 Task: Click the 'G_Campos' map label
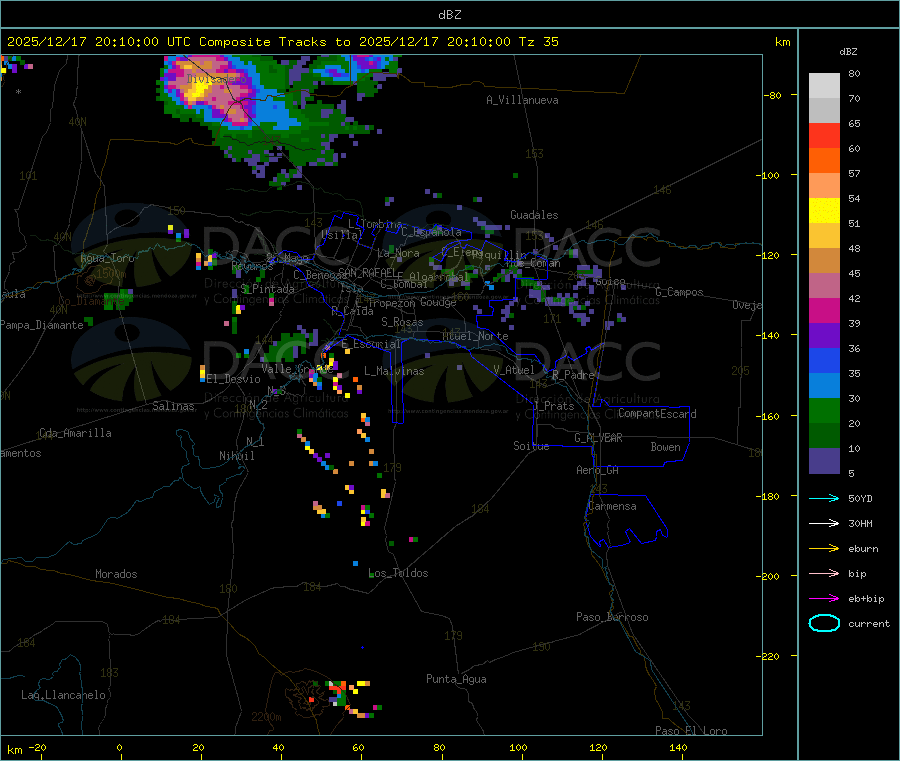(679, 292)
